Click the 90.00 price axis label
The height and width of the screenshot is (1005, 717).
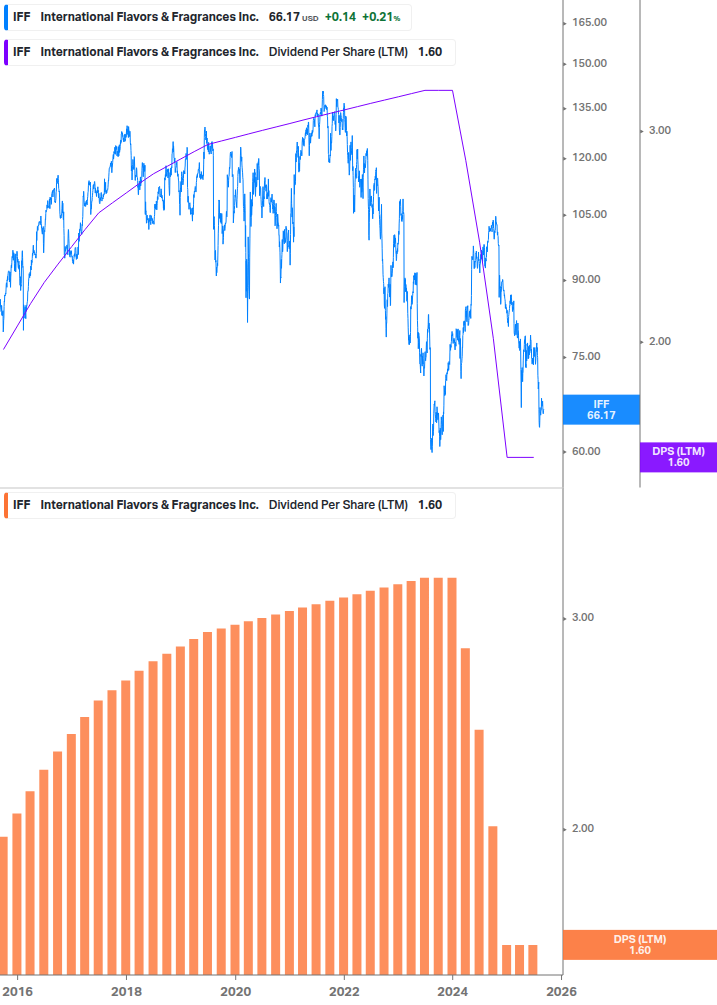tap(586, 279)
